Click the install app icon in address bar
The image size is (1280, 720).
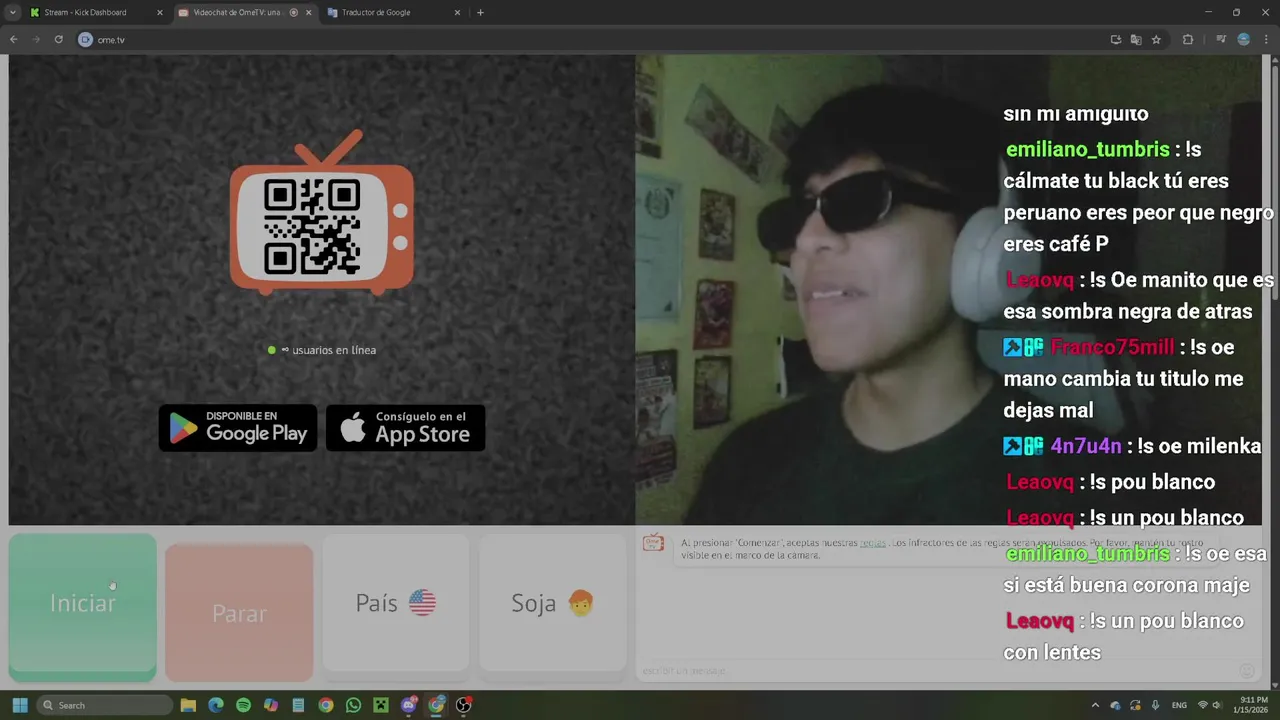click(1116, 39)
